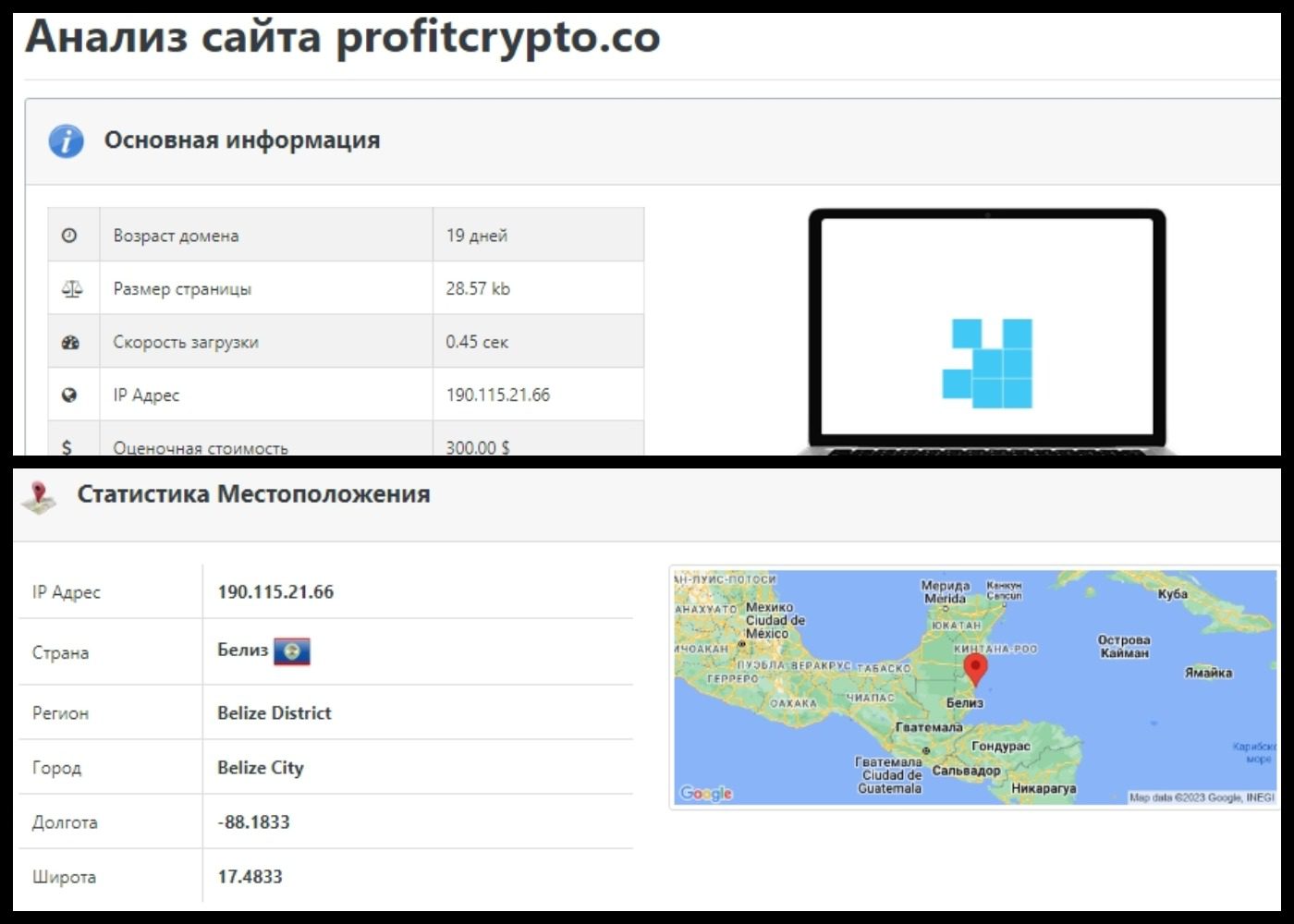This screenshot has height=924, width=1294.
Task: Click the dollar icon for estimated value
Action: point(67,447)
